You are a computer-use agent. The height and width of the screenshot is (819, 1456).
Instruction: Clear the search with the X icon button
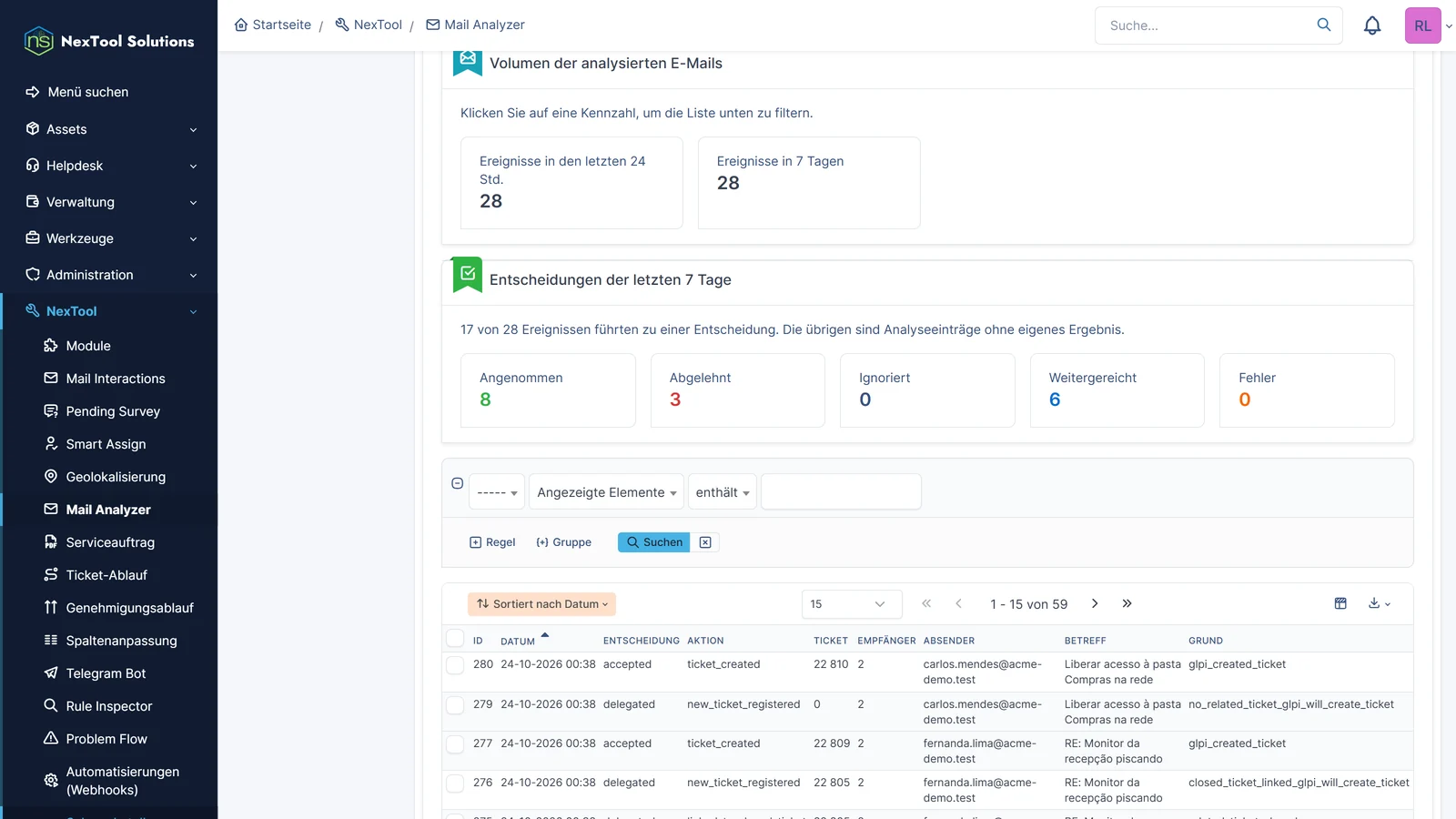coord(705,542)
